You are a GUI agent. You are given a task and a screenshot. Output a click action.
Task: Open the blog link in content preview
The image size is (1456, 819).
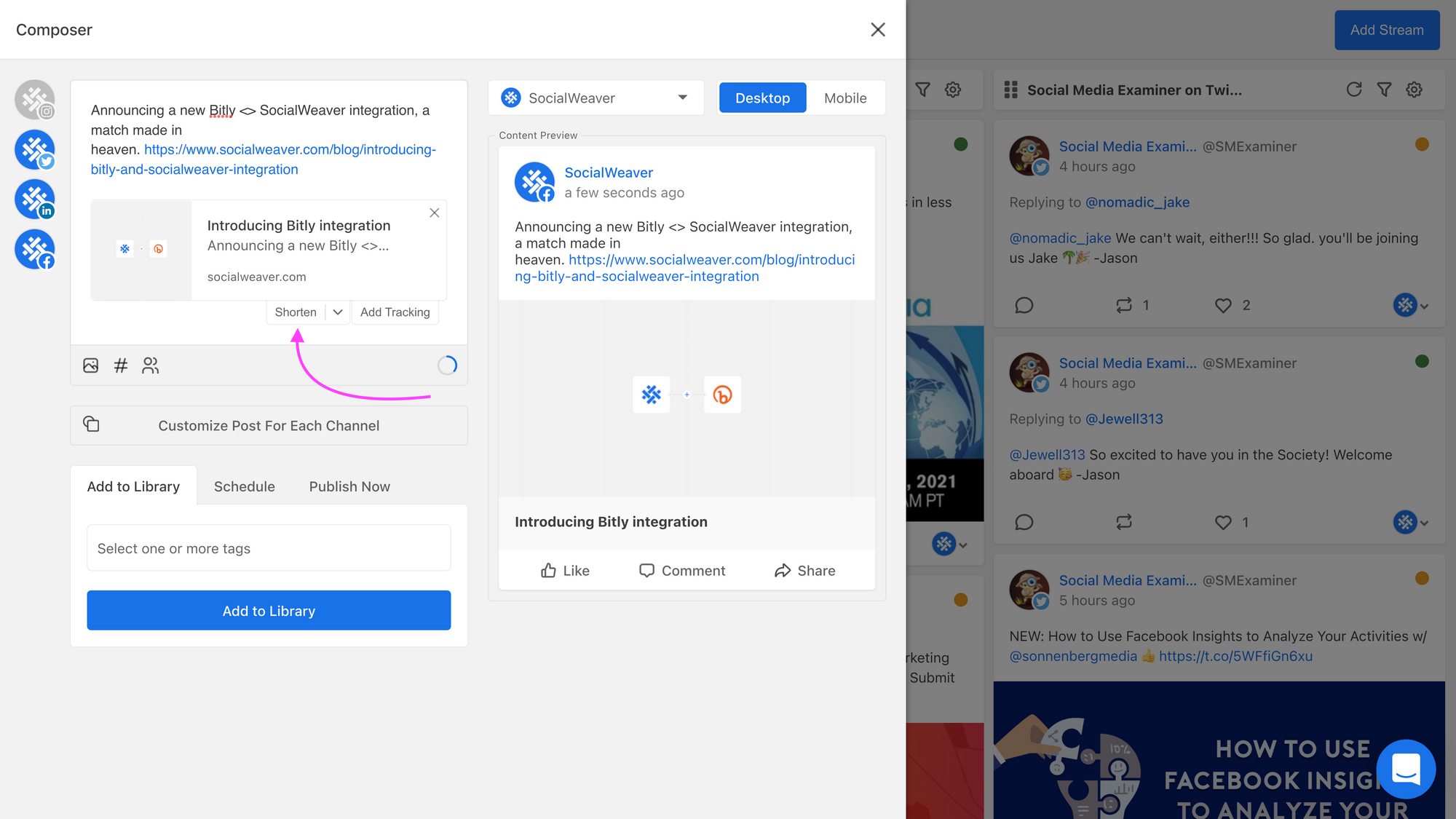[x=685, y=268]
